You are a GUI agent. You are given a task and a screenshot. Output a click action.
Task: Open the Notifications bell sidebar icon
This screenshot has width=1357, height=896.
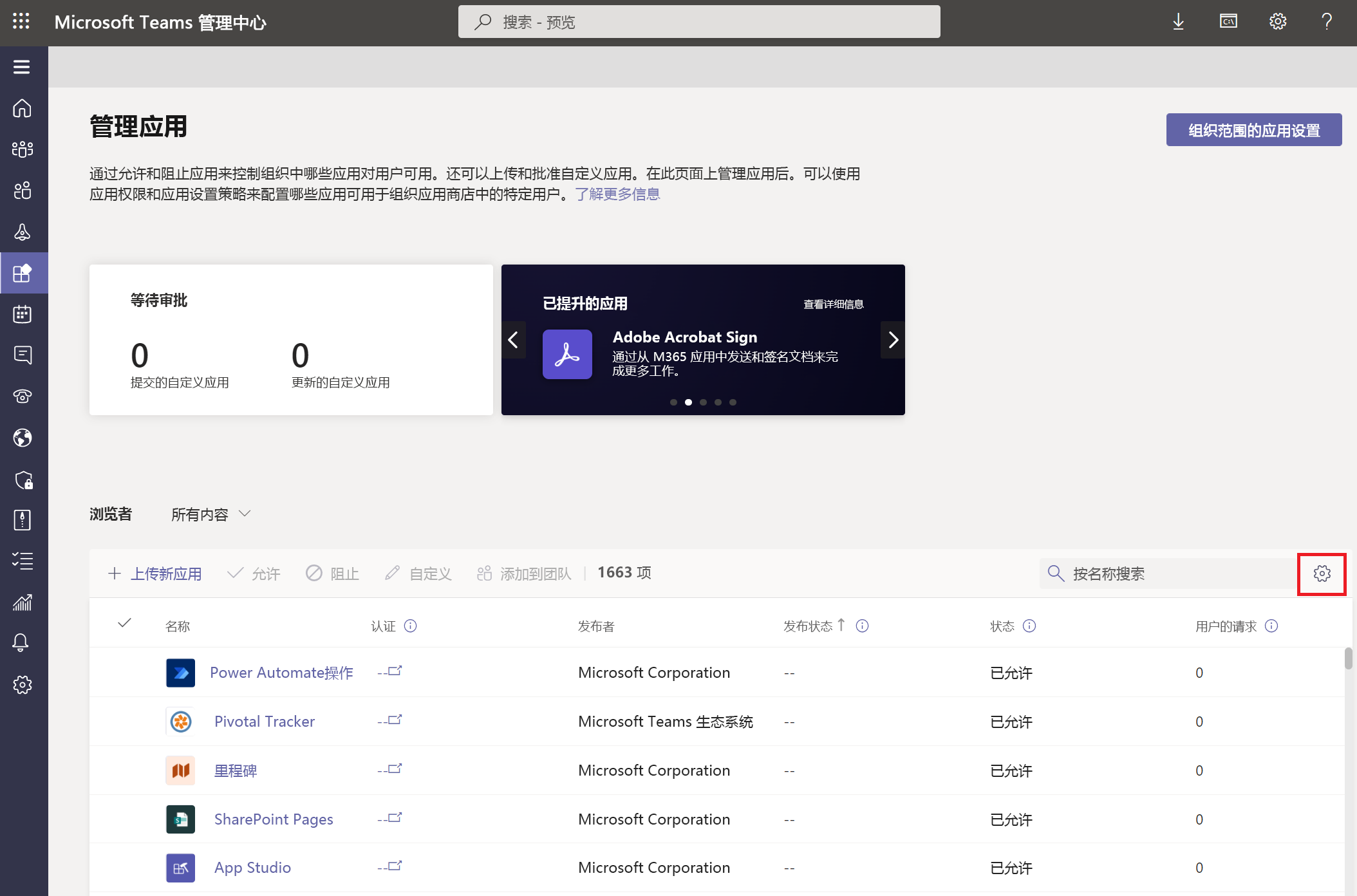point(21,642)
